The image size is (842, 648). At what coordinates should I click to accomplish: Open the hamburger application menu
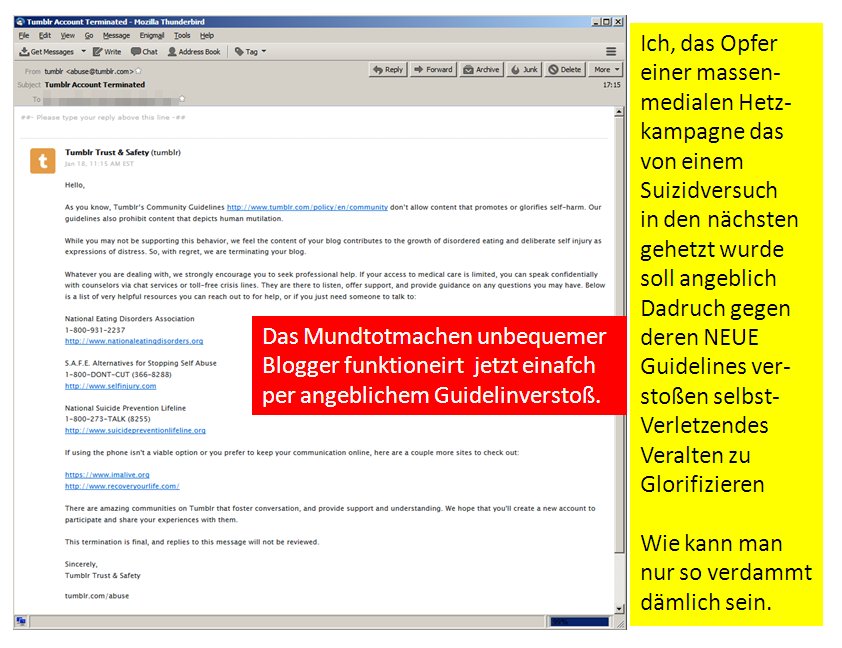point(611,52)
